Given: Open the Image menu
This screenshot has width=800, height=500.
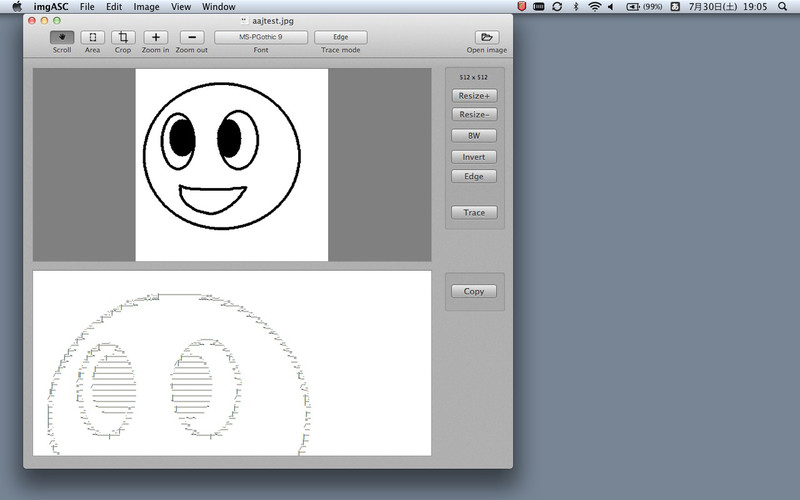Looking at the screenshot, I should [146, 7].
